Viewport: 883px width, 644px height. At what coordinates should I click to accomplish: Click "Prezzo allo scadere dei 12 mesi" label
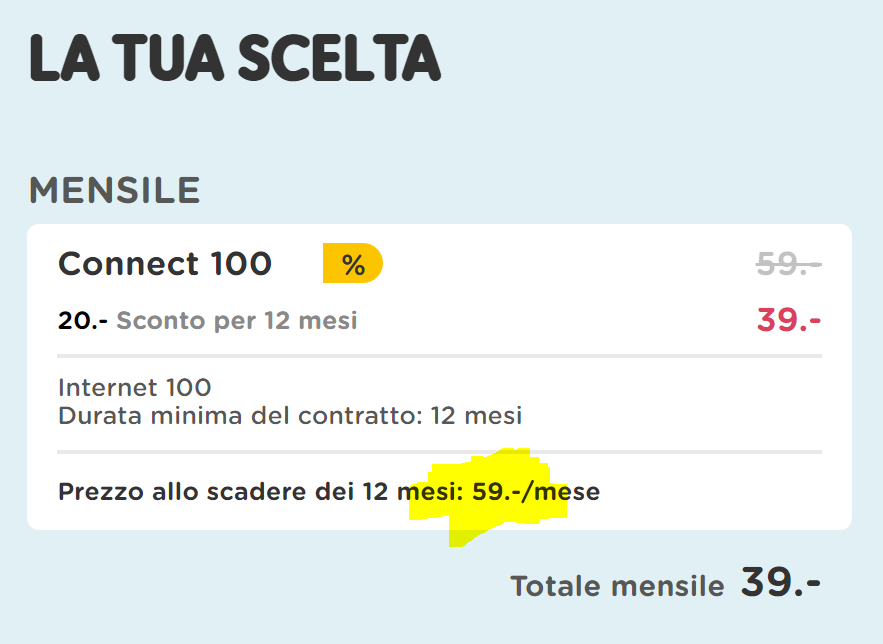point(258,492)
